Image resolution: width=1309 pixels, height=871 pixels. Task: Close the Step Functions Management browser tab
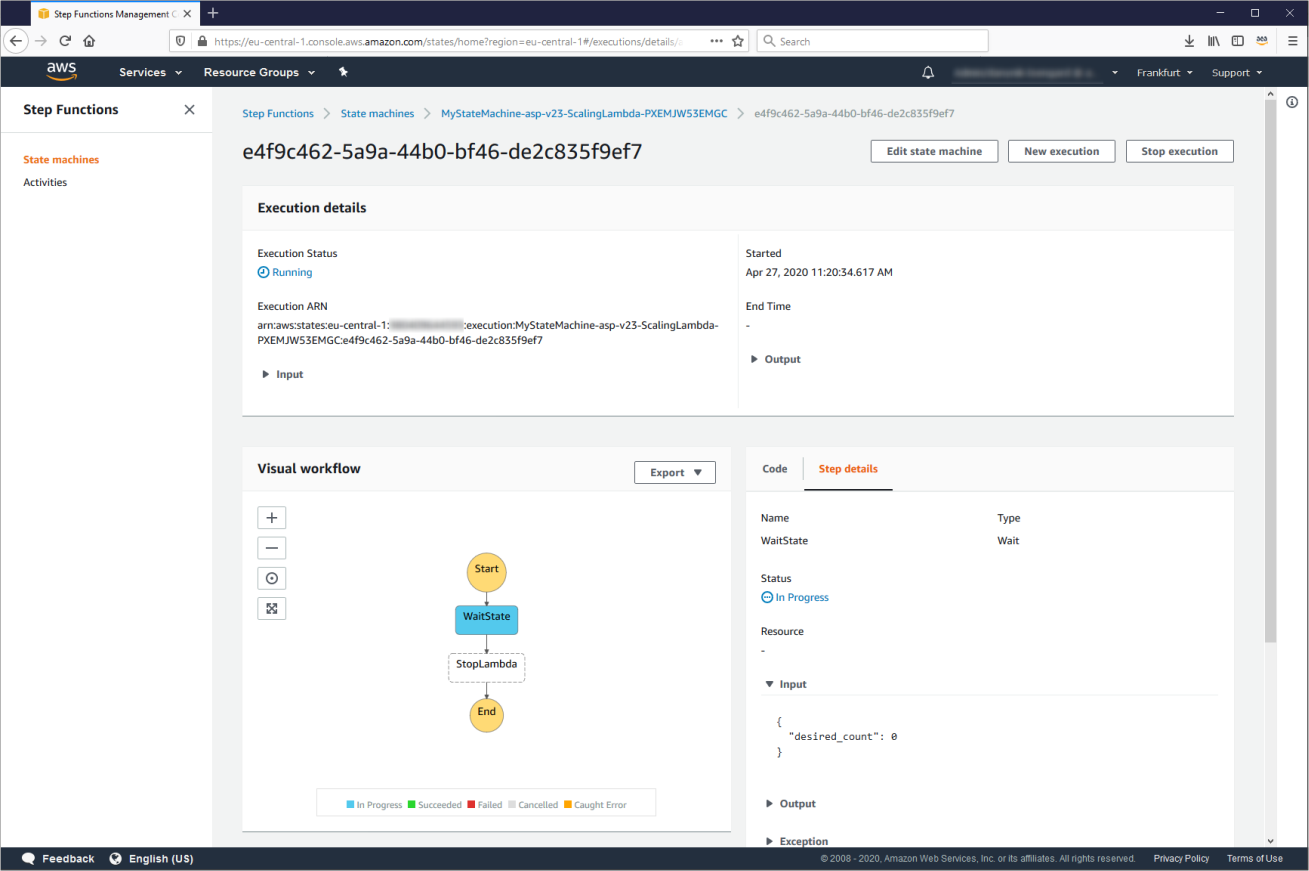[x=188, y=14]
